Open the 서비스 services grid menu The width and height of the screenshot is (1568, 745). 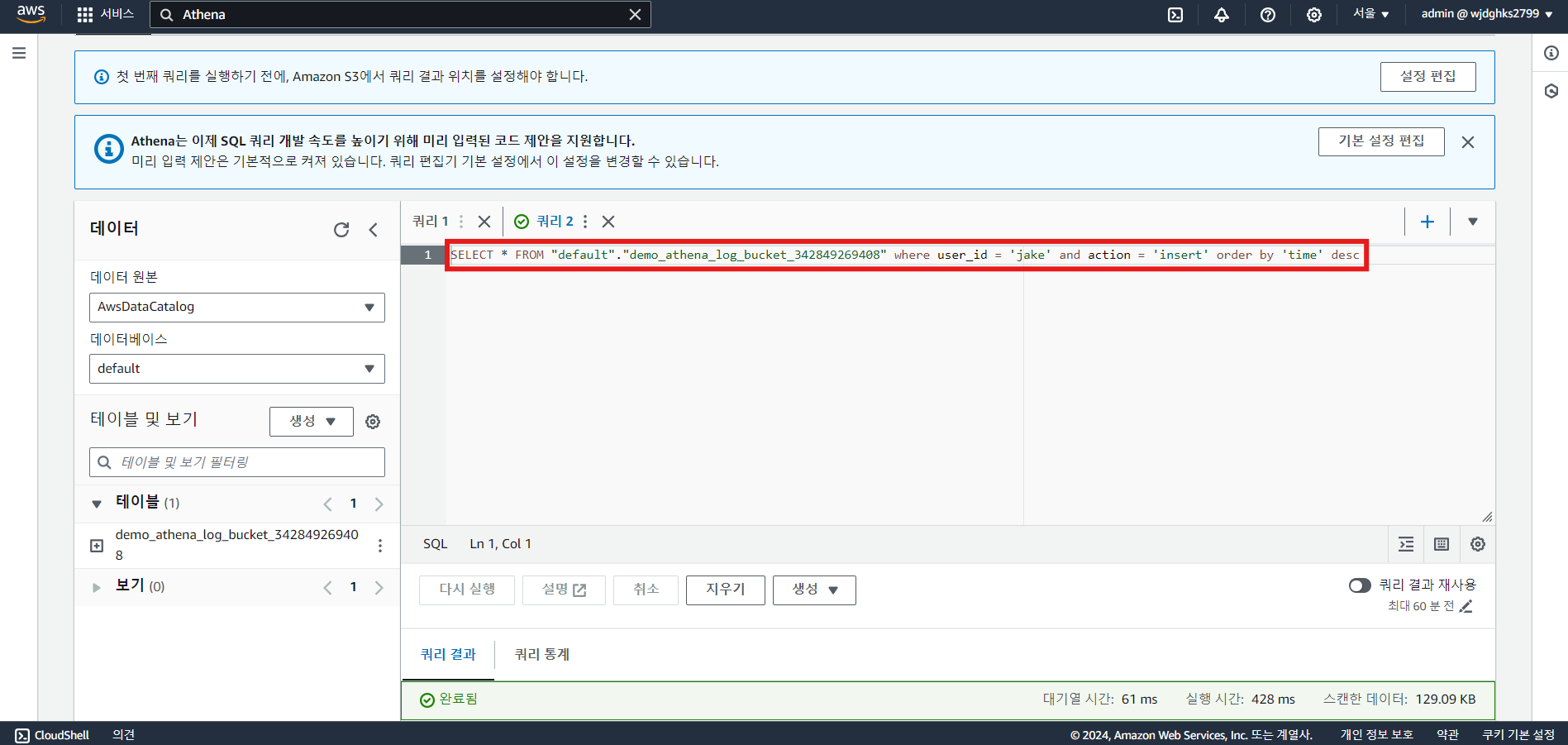[x=105, y=14]
